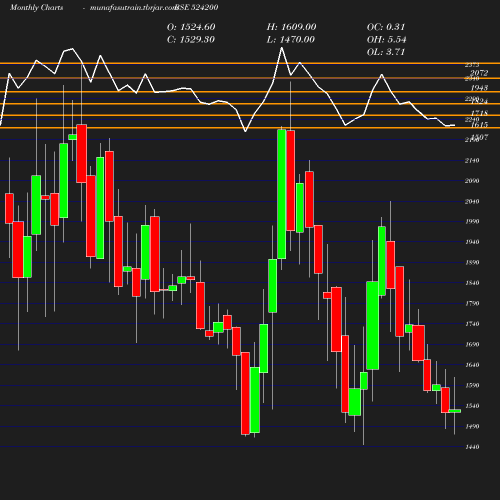Click the 1840 price axis label

click(x=472, y=283)
